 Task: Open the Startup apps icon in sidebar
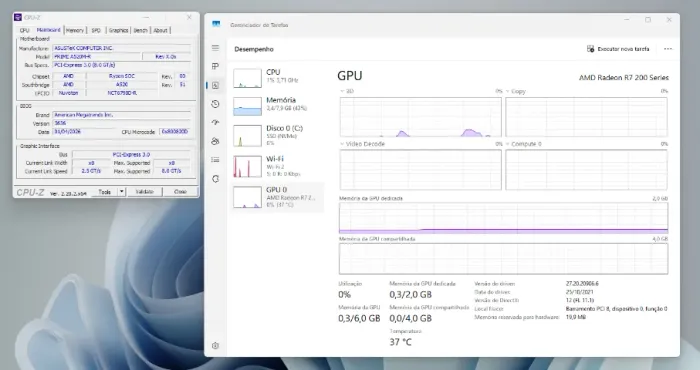[x=216, y=122]
